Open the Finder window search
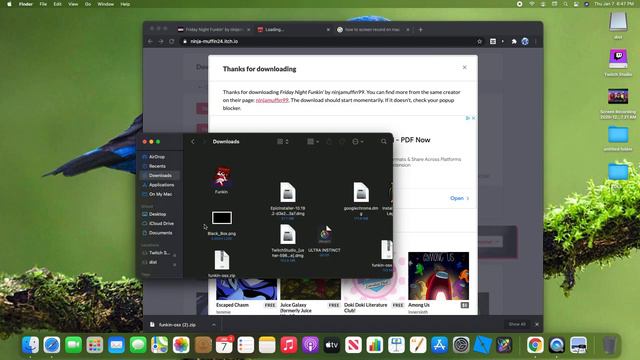This screenshot has width=640, height=360. point(384,142)
